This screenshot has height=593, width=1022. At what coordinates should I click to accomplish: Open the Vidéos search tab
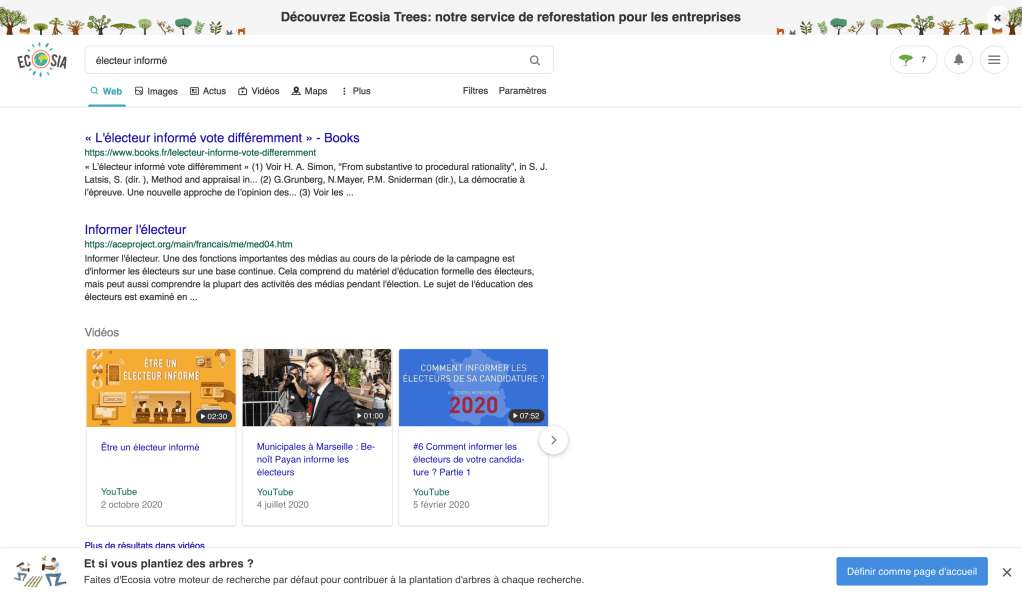[x=259, y=91]
